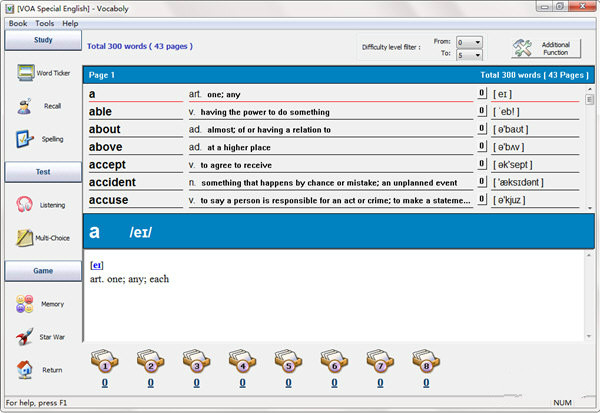The height and width of the screenshot is (413, 600).
Task: Click the definition pane scroll down arrow
Action: pyautogui.click(x=589, y=336)
